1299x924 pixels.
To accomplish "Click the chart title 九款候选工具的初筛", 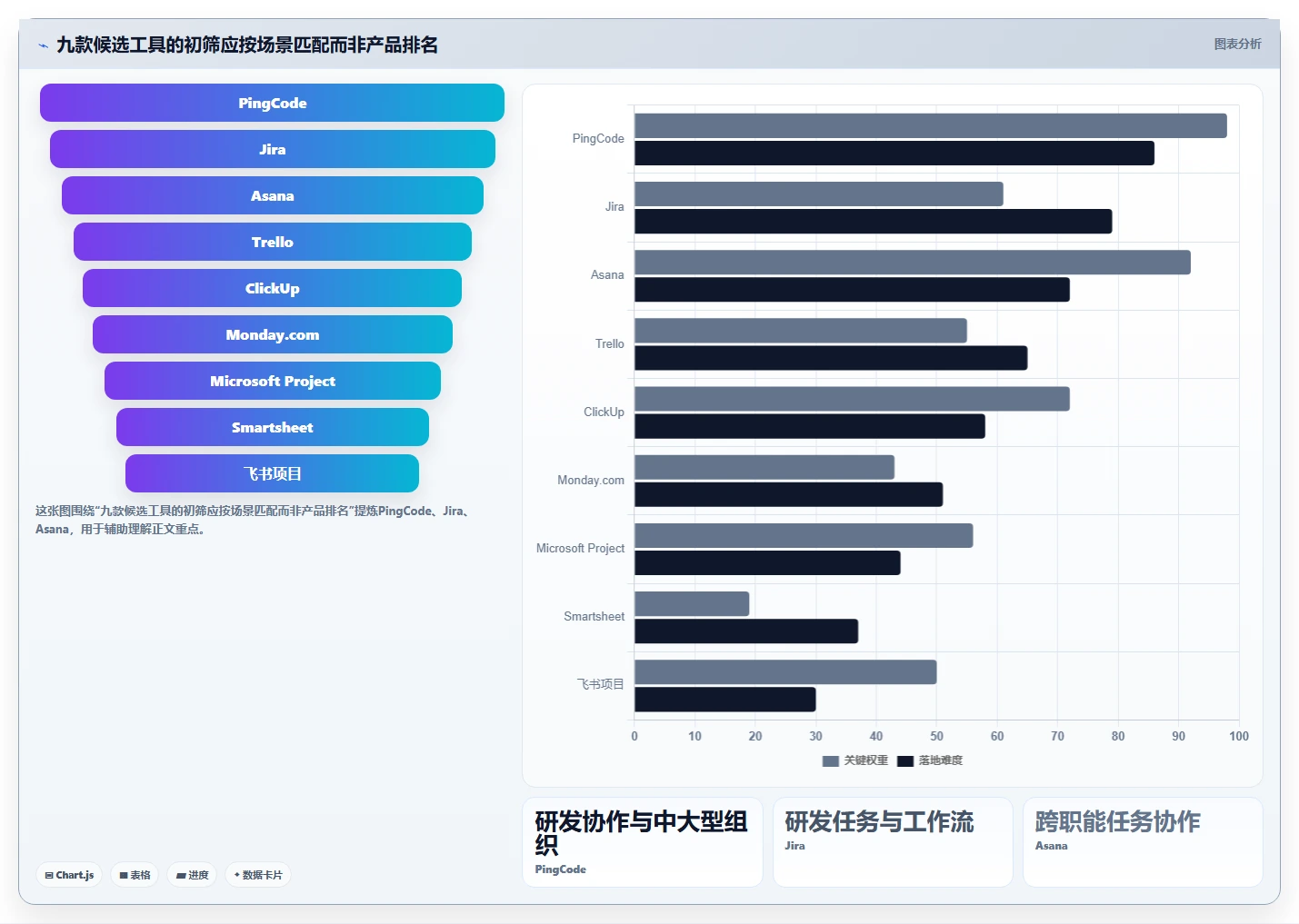I will pyautogui.click(x=247, y=45).
